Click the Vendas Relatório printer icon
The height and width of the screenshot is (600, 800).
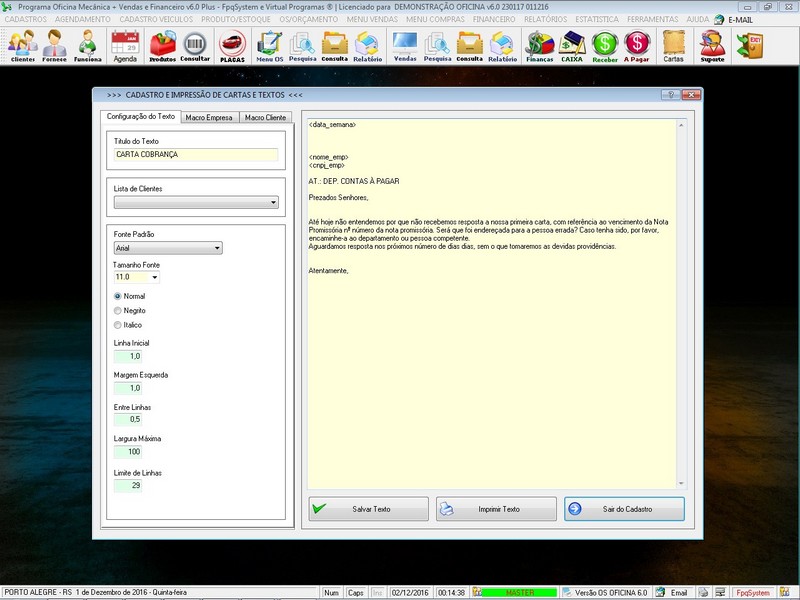click(x=503, y=46)
